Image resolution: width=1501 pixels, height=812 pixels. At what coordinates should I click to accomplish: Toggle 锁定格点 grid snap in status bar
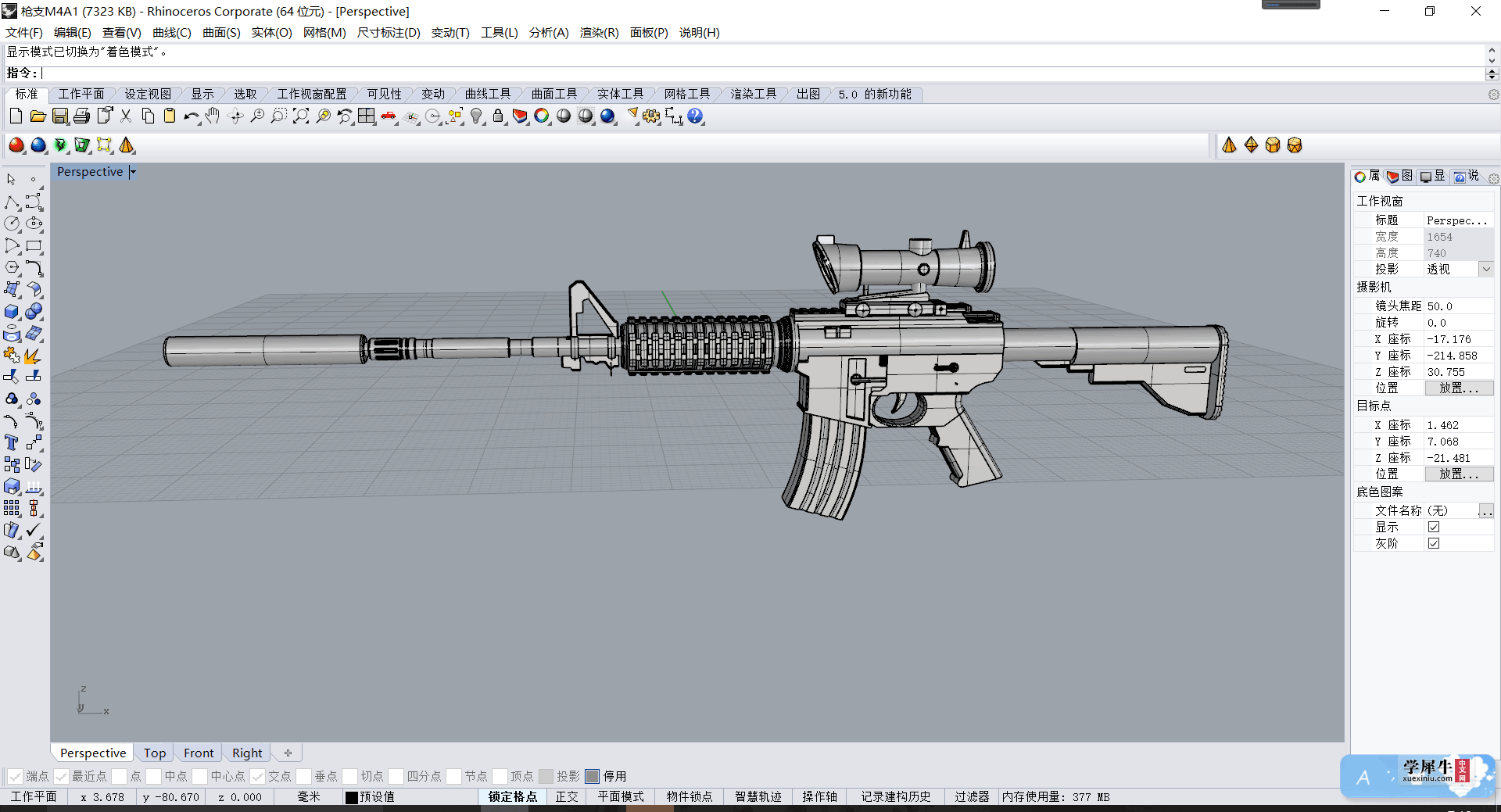tap(513, 797)
